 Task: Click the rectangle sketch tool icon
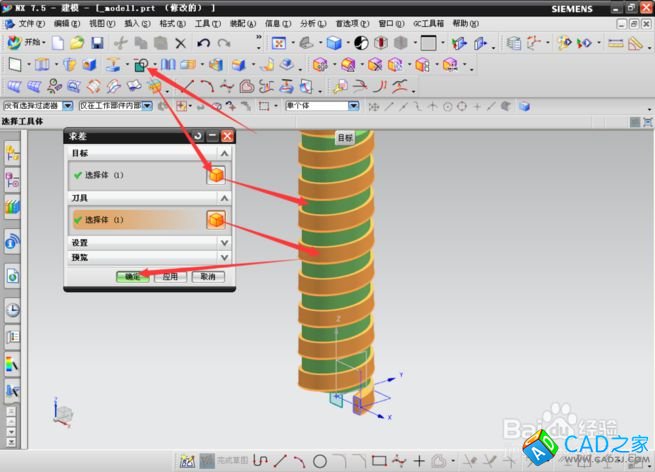pos(380,461)
